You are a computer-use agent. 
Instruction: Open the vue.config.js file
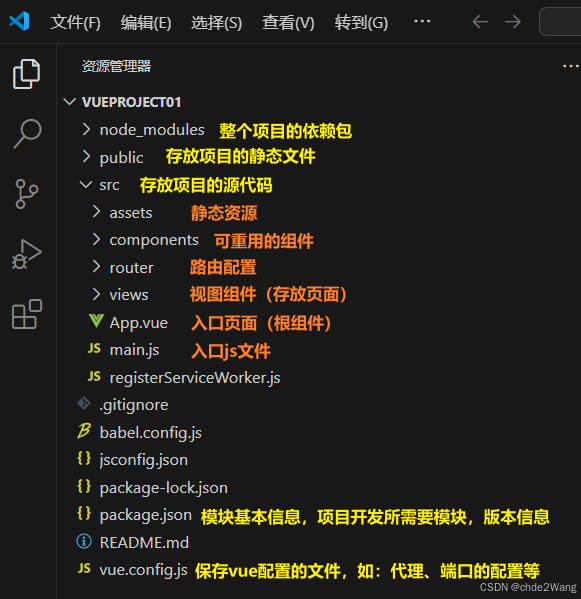coord(143,570)
